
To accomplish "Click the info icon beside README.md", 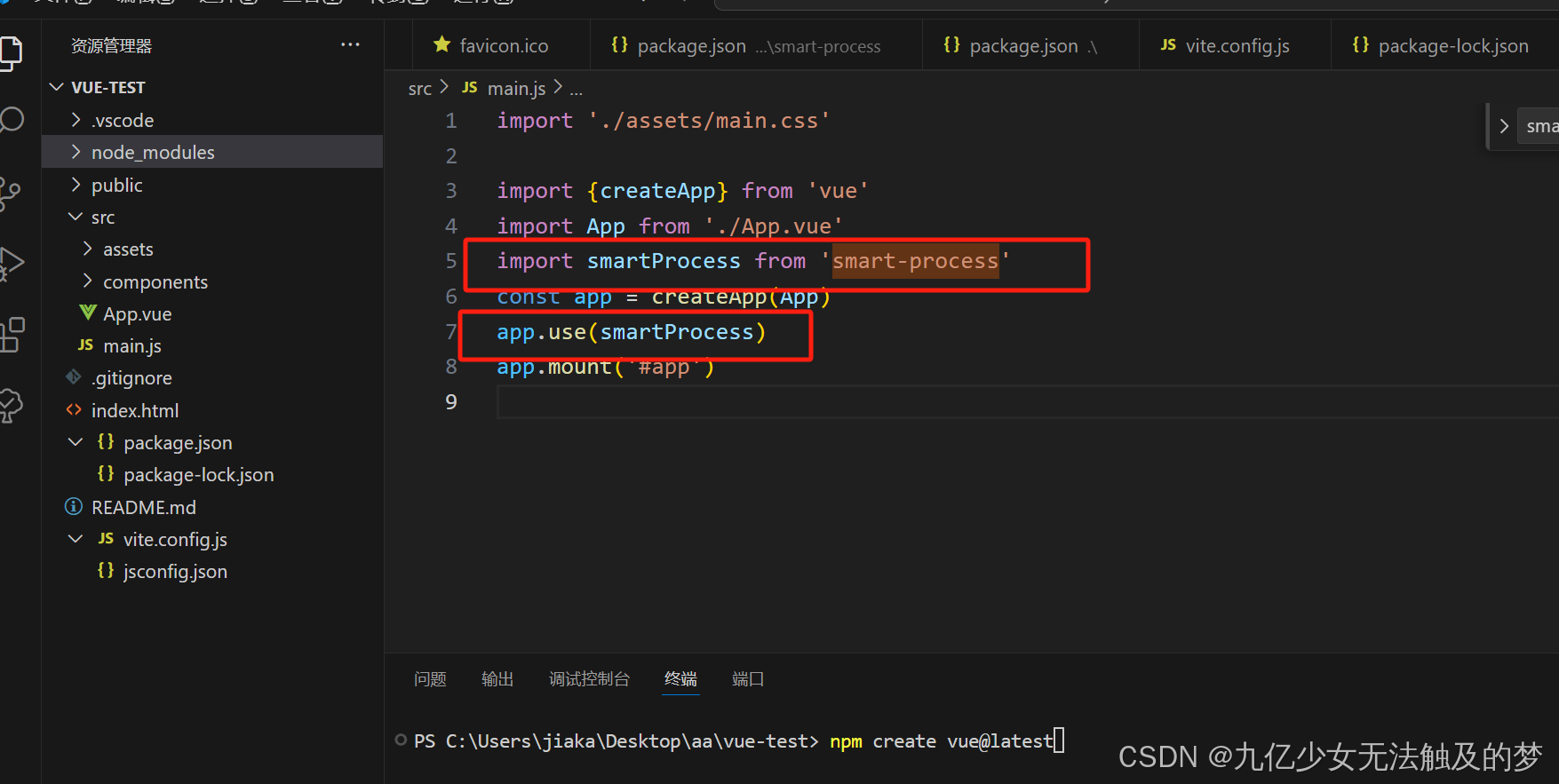I will pos(74,506).
